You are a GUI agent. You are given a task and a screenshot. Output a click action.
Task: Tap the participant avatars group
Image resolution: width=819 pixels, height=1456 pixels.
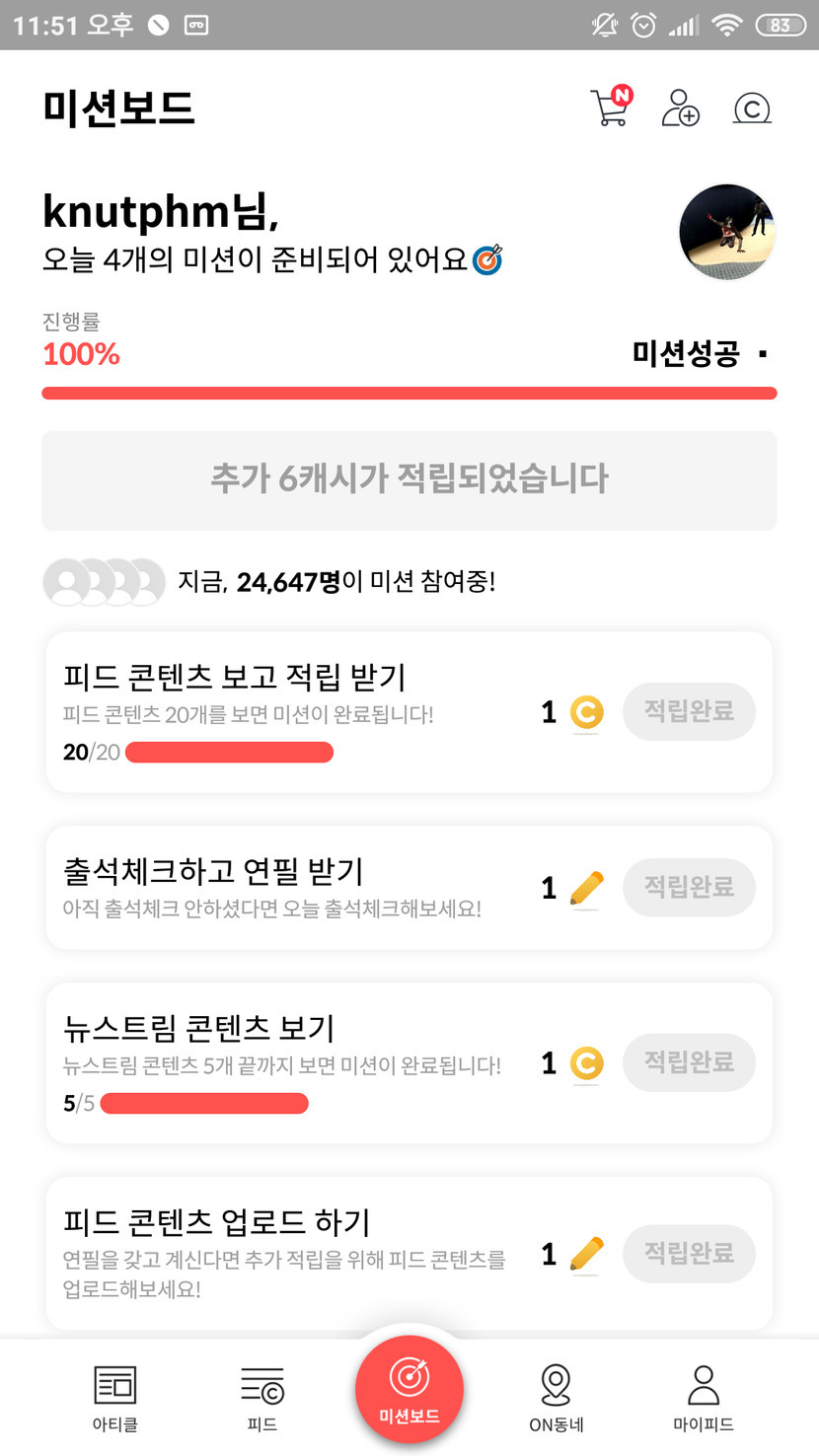point(104,582)
